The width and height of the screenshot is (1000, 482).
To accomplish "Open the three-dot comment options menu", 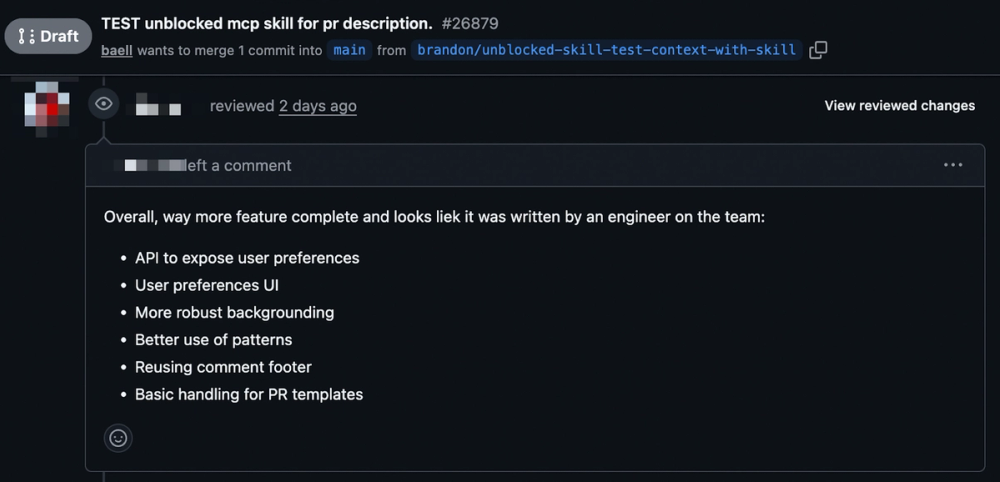I will (x=953, y=165).
